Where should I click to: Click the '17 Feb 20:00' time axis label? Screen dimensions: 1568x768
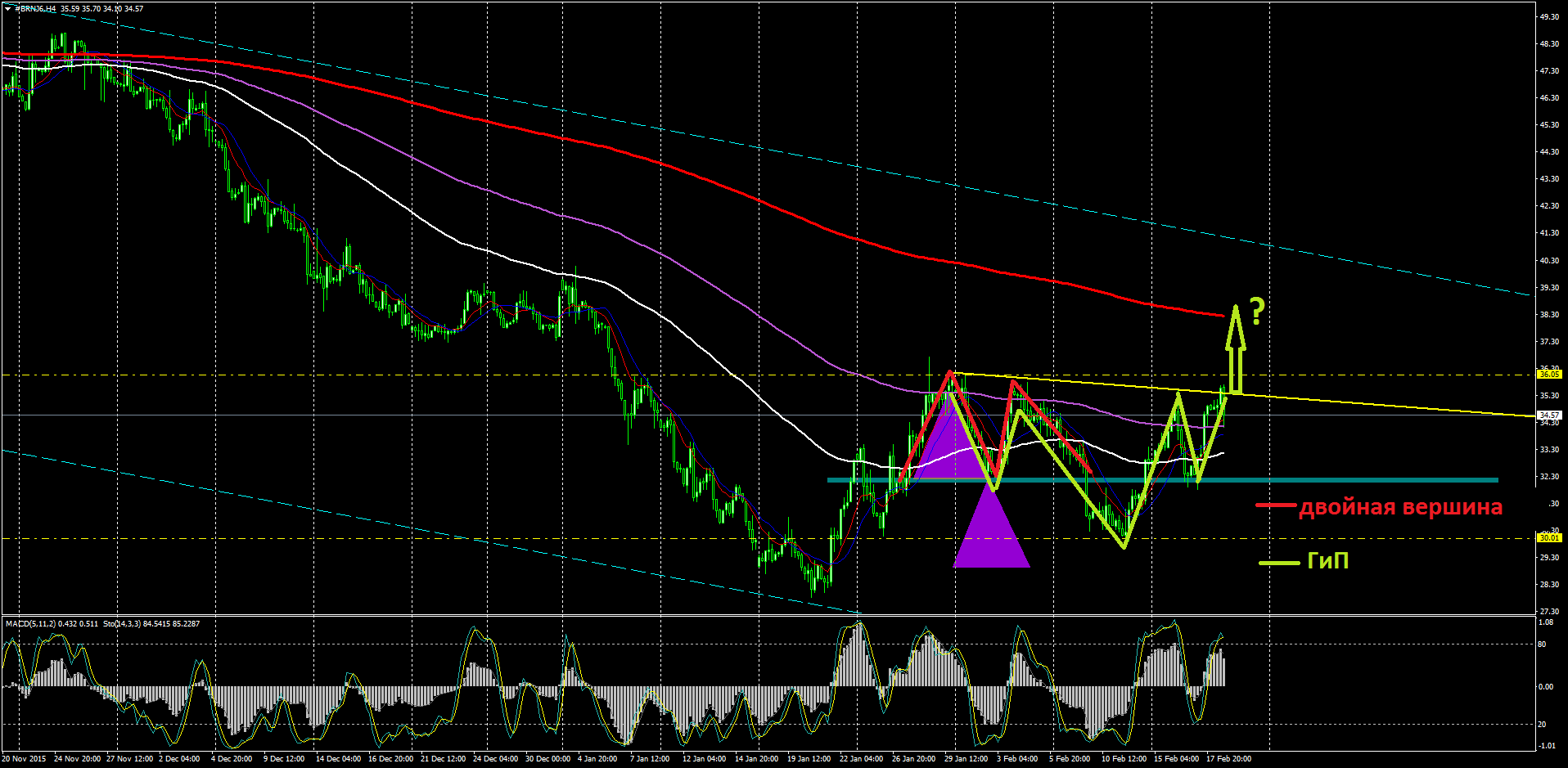(x=1228, y=759)
